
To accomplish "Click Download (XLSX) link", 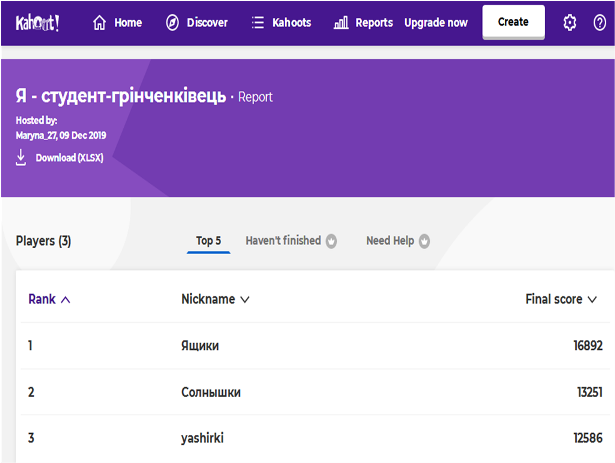I will click(x=69, y=157).
